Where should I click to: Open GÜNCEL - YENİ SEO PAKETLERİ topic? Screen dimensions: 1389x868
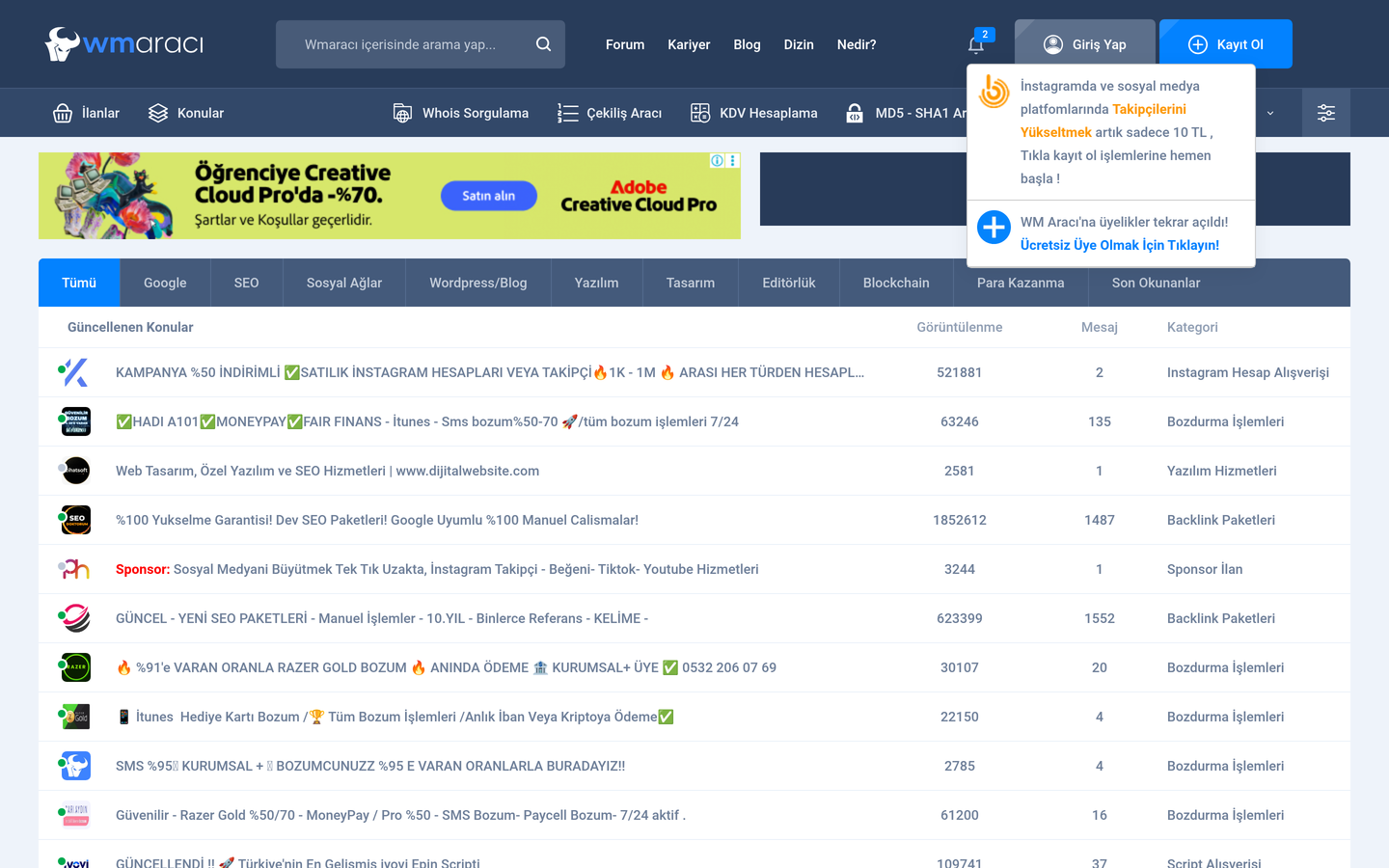pyautogui.click(x=382, y=618)
